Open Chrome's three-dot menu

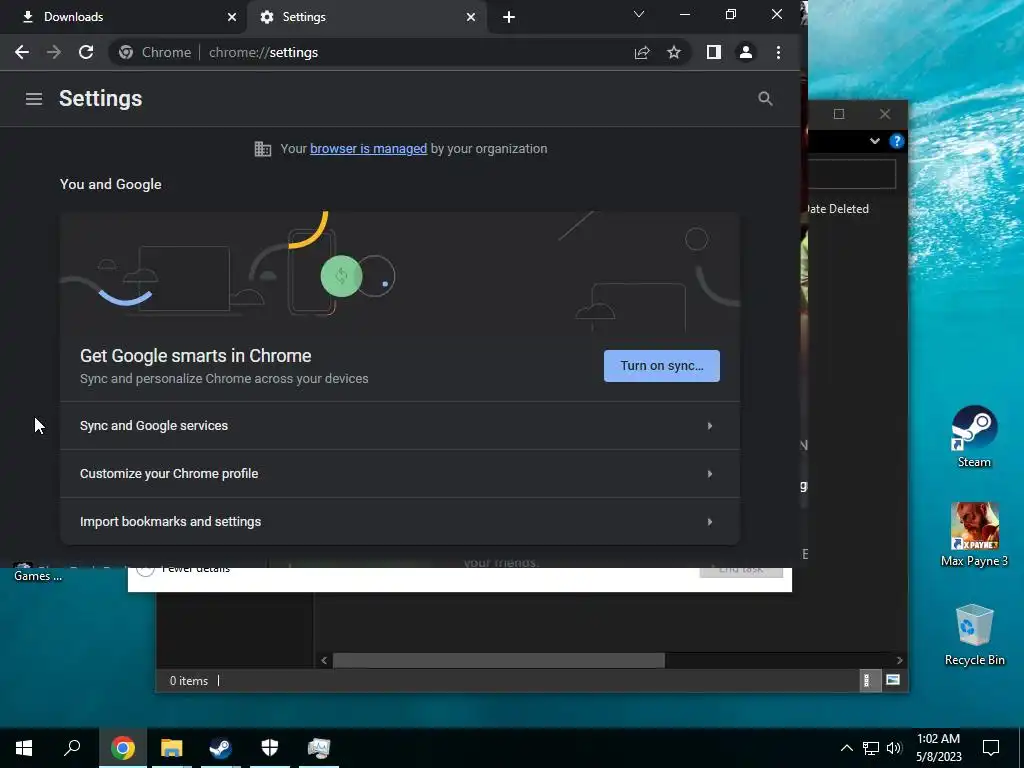pos(778,52)
